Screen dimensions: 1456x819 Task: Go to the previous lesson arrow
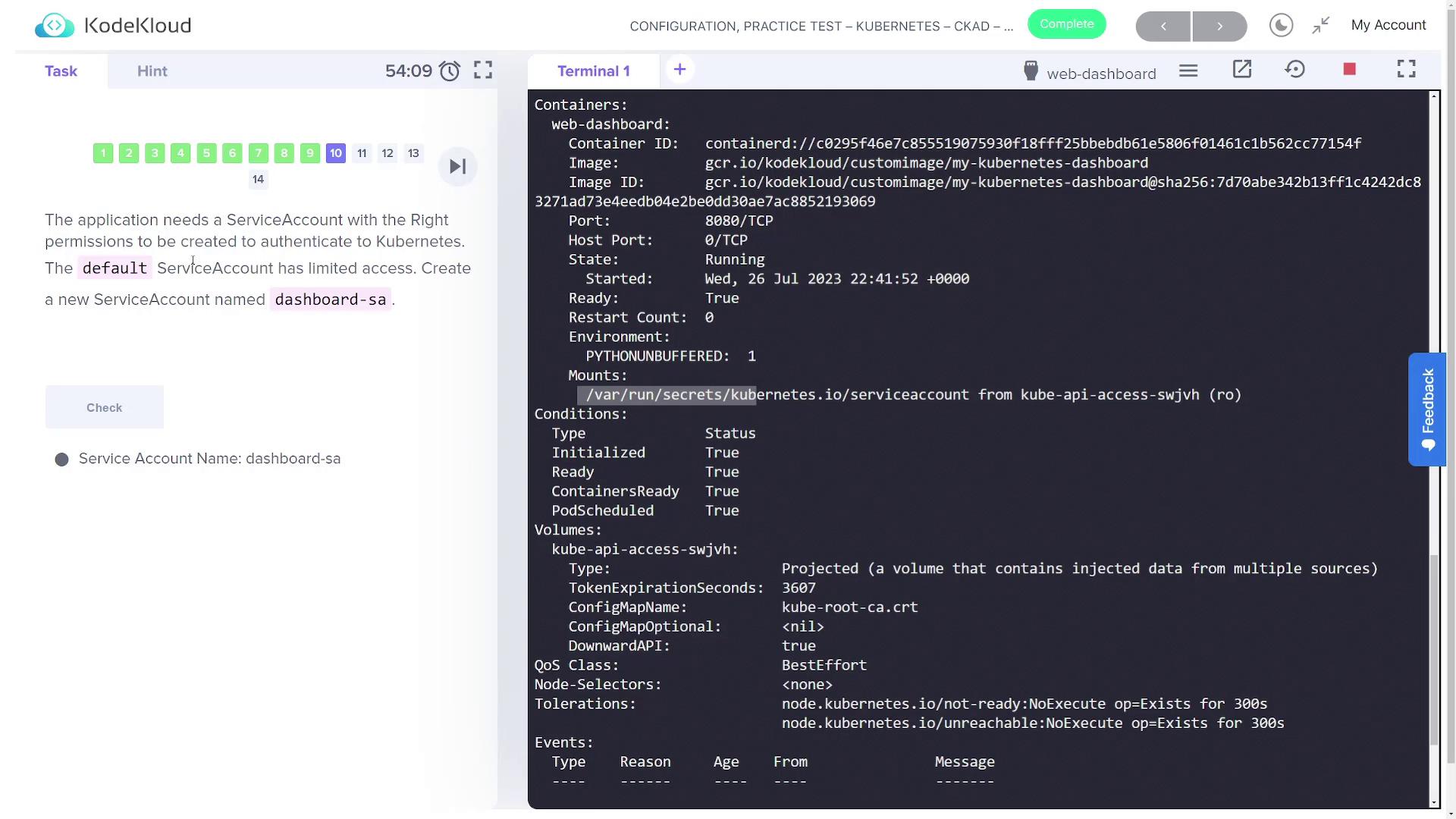pyautogui.click(x=1163, y=27)
